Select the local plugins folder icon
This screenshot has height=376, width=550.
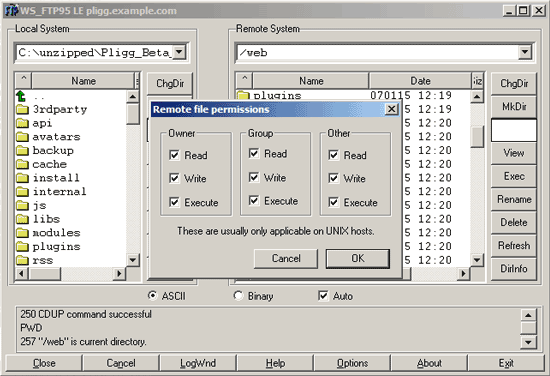click(x=22, y=247)
